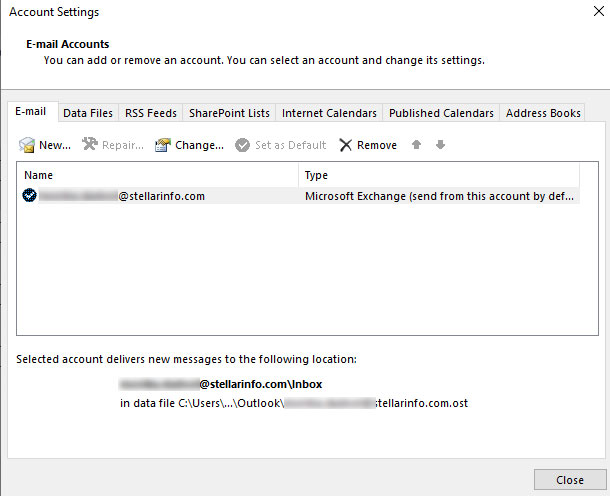
Task: Click the Set as Default checkmark icon
Action: [x=242, y=145]
